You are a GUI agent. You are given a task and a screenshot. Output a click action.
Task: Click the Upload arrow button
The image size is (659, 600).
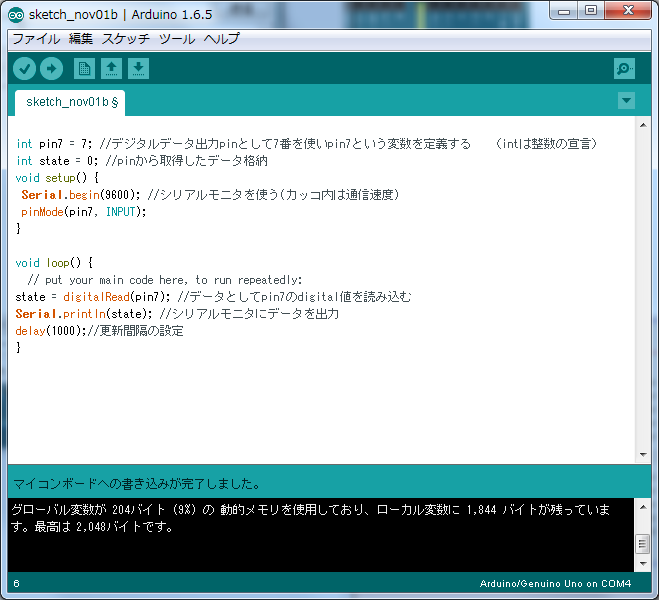(x=52, y=68)
